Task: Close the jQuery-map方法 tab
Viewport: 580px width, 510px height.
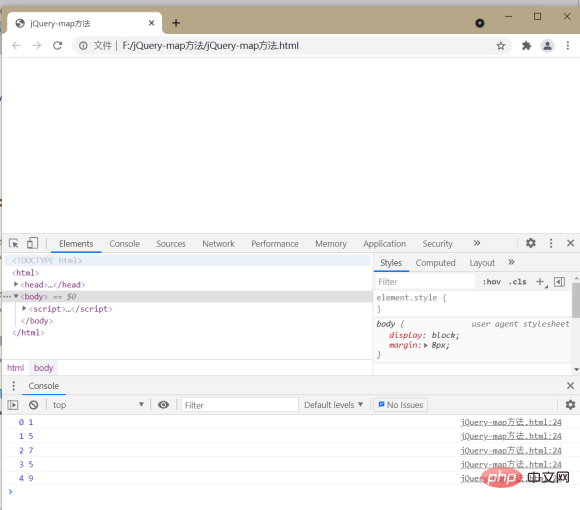Action: click(151, 23)
